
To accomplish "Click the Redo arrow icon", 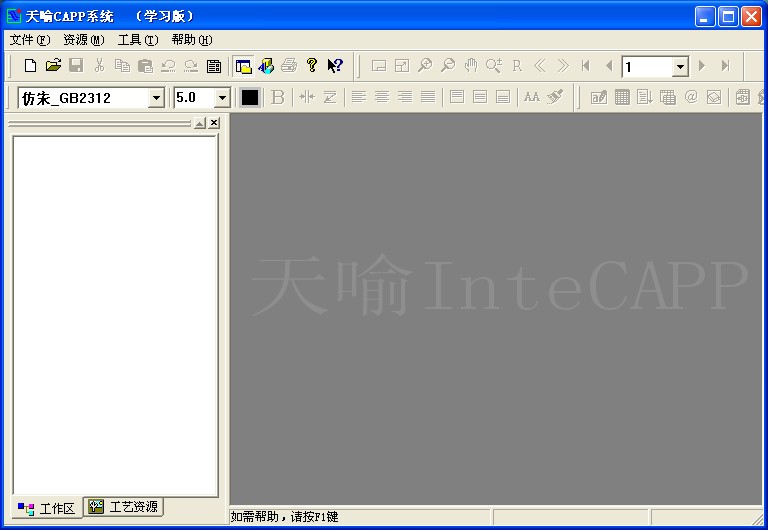I will 191,66.
